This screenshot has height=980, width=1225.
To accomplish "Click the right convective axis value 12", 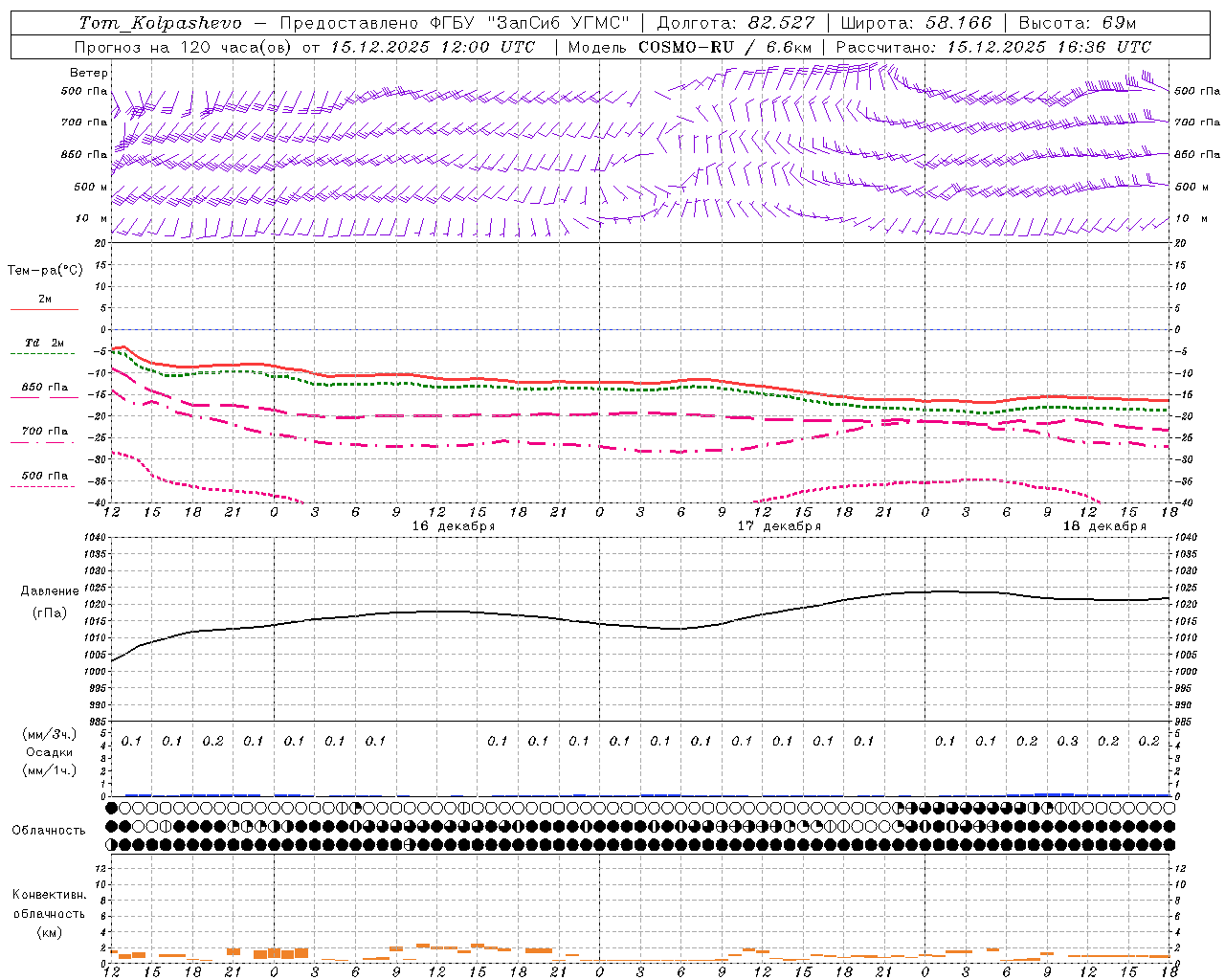I will (1180, 869).
